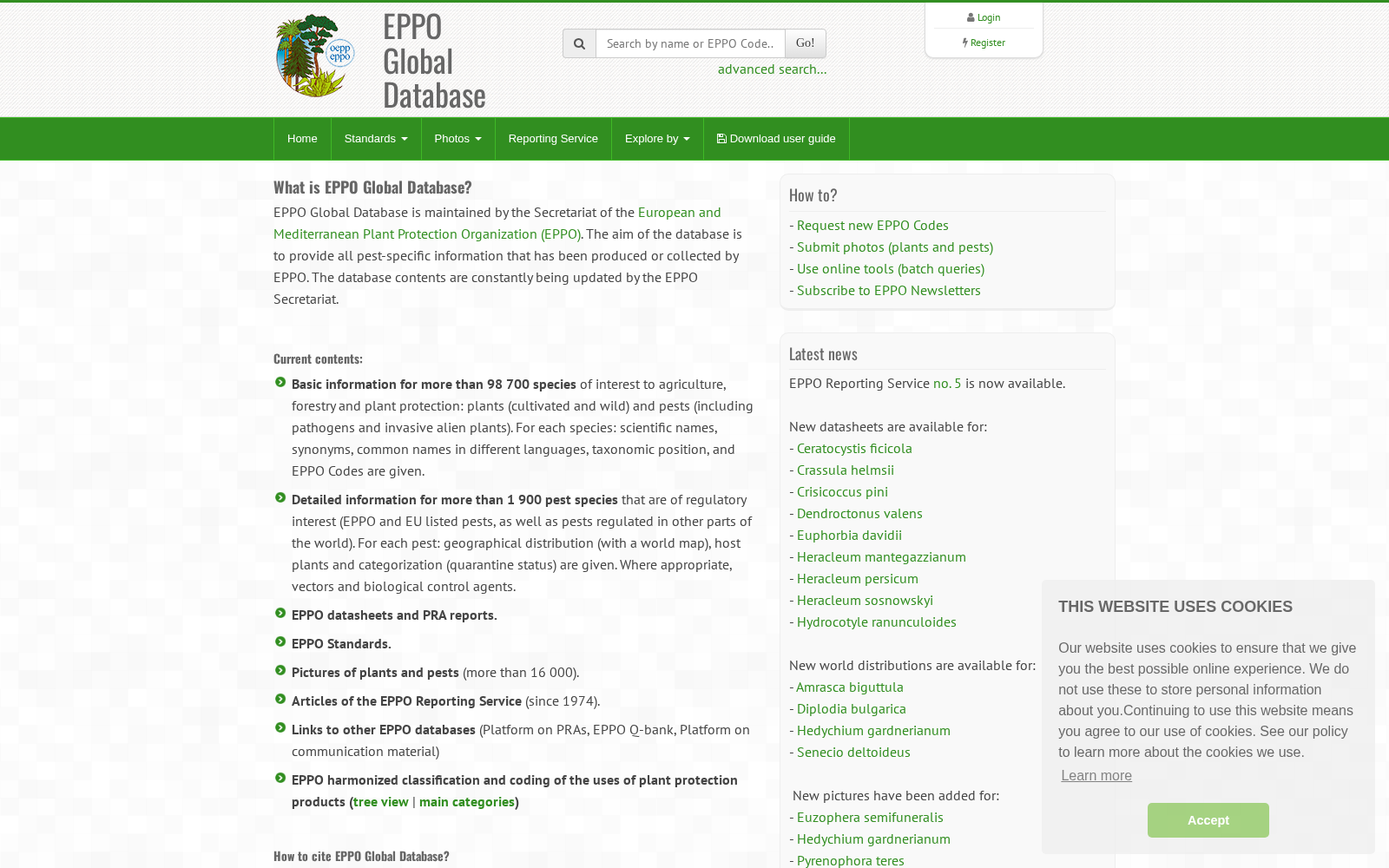Open the Dendroctonus valens datasheet
The height and width of the screenshot is (868, 1389).
point(859,514)
